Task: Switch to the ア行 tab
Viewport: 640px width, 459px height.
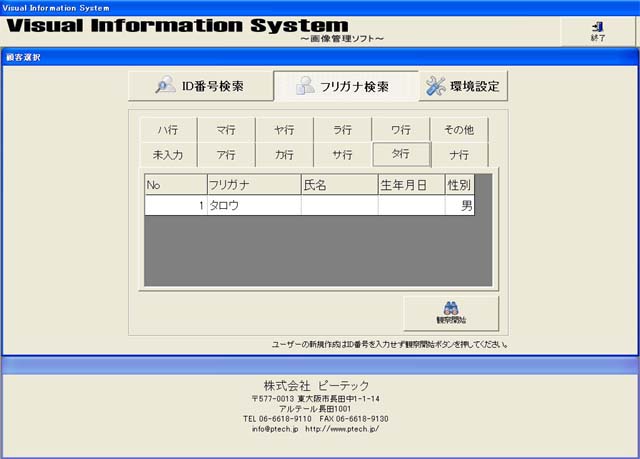Action: 225,155
